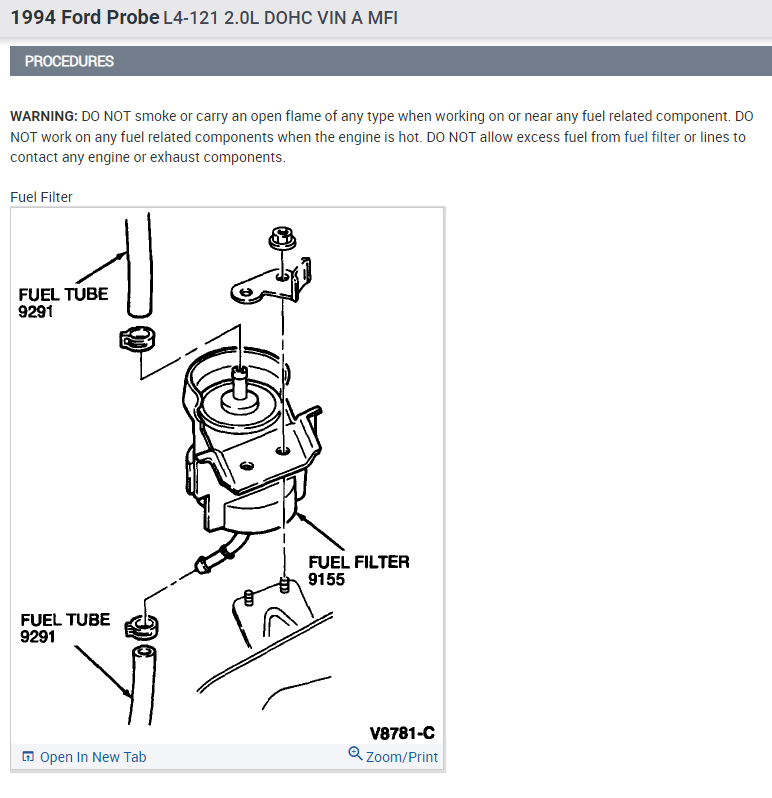Image resolution: width=772 pixels, height=798 pixels.
Task: Click the 'Fuel Filter' caption above the diagram
Action: [x=41, y=197]
